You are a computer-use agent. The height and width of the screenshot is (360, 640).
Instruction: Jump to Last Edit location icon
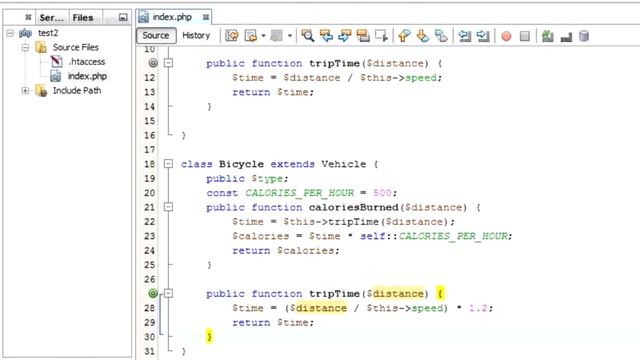(232, 36)
